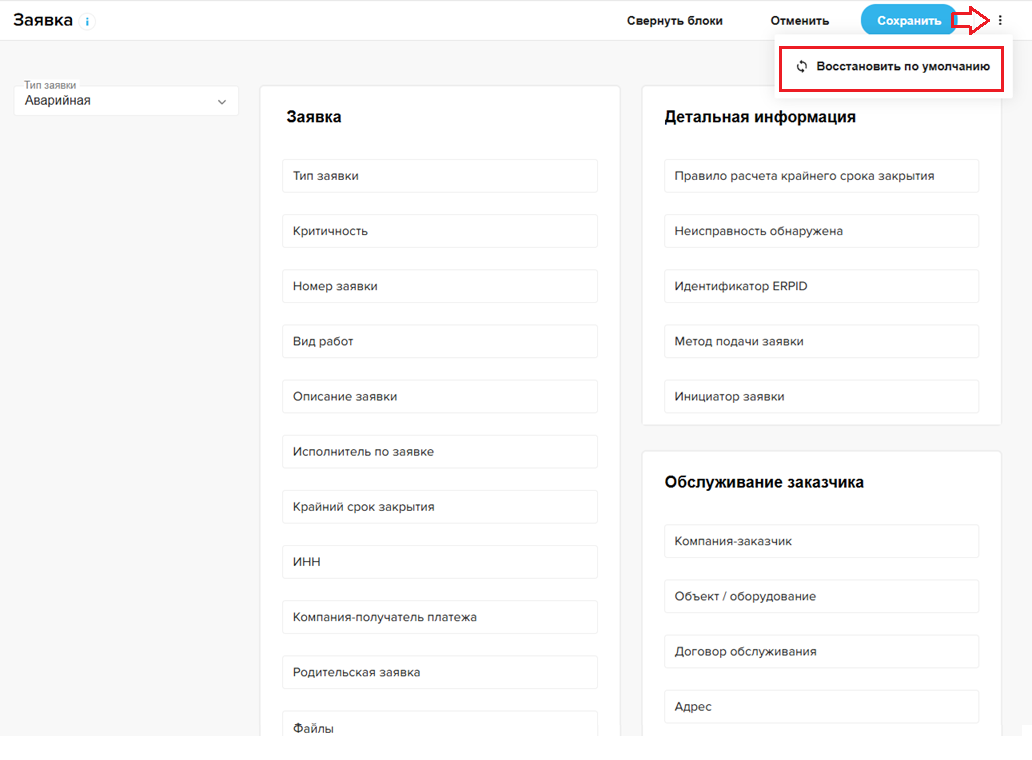Viewport: 1032px width, 760px height.
Task: Open the three-dot more options menu
Action: coord(999,20)
